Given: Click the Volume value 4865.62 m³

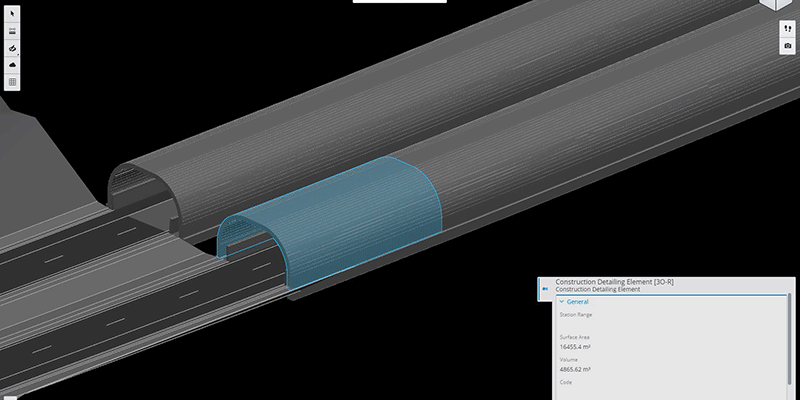Looking at the screenshot, I should pos(575,369).
